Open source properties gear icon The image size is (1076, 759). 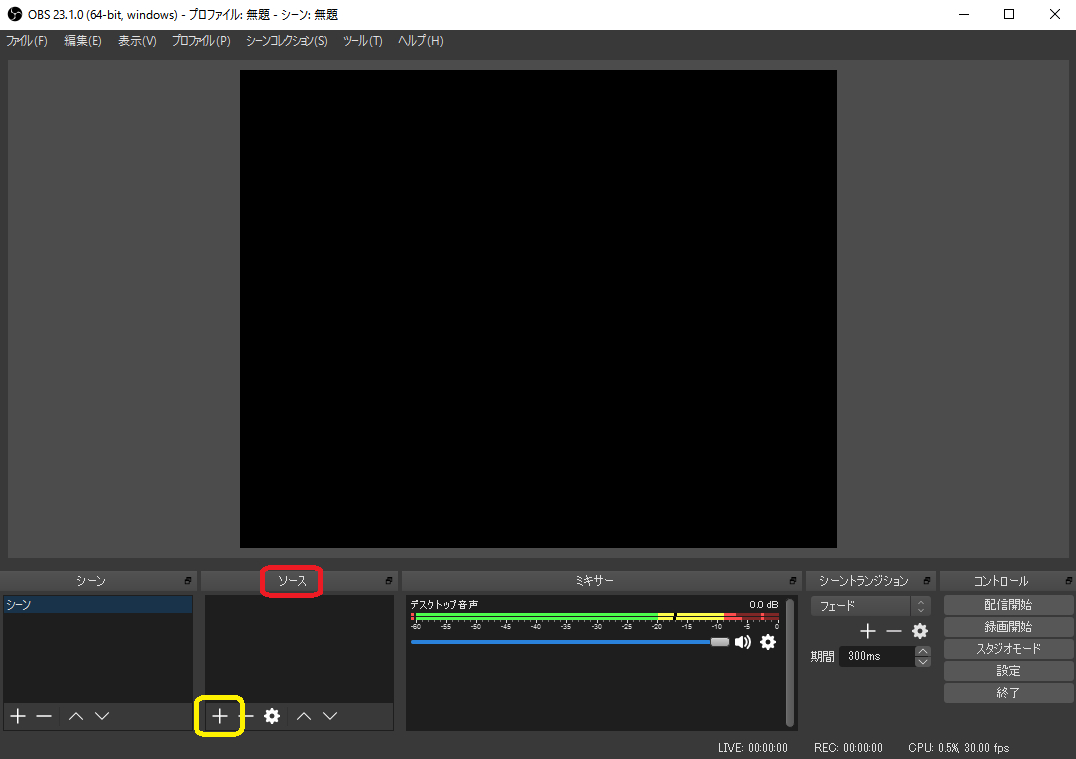272,716
